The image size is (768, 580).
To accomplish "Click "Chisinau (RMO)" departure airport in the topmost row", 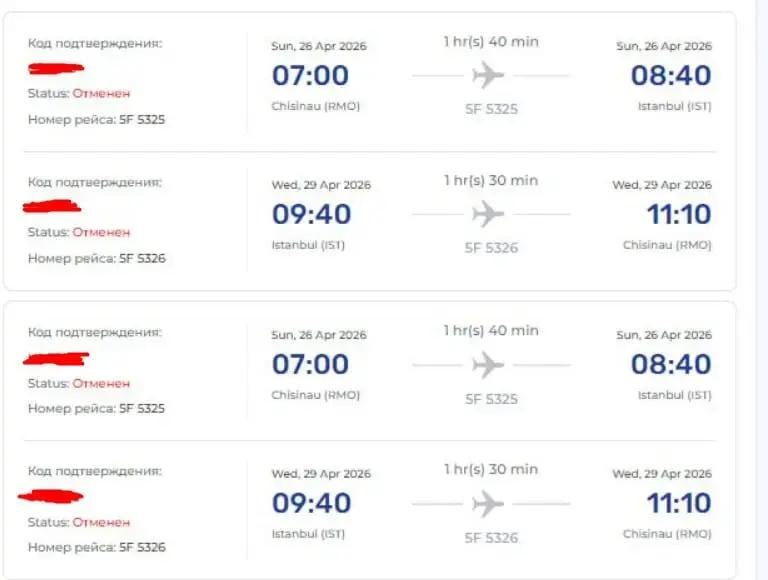I will click(315, 105).
